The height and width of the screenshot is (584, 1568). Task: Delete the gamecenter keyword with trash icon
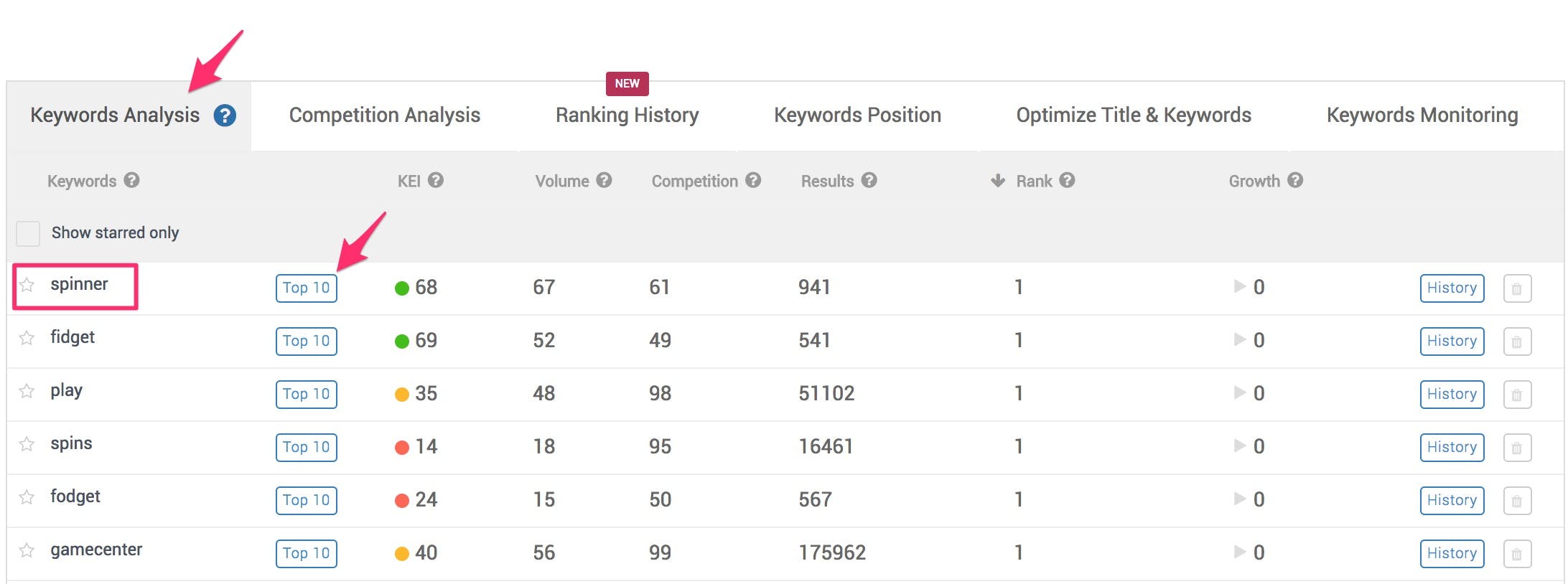pyautogui.click(x=1517, y=554)
